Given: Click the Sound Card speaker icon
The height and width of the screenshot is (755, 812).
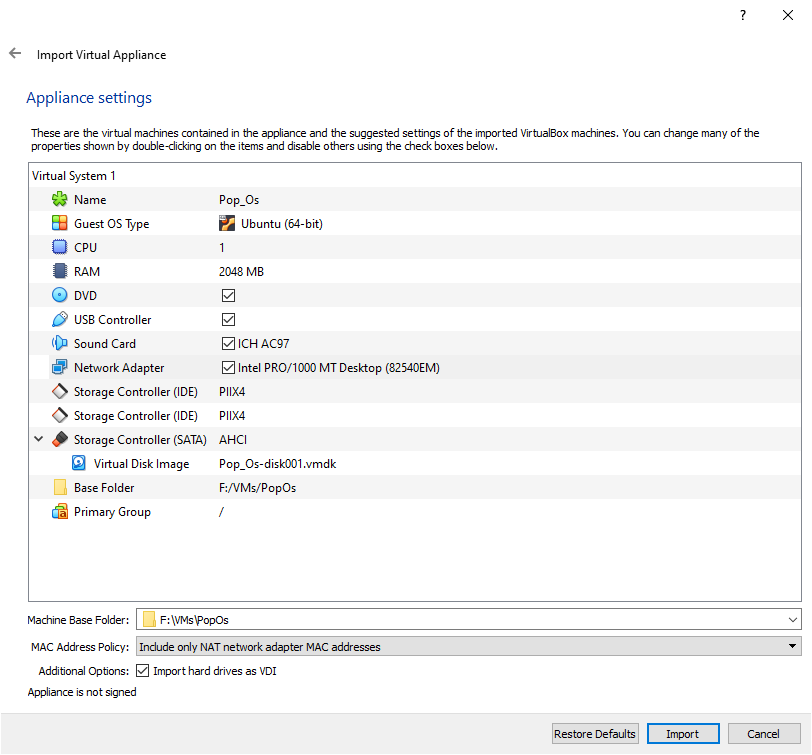Looking at the screenshot, I should pyautogui.click(x=60, y=343).
